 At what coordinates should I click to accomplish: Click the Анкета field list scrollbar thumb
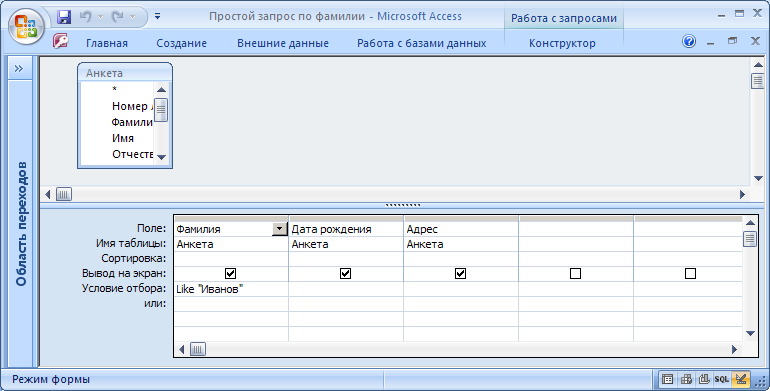161,110
